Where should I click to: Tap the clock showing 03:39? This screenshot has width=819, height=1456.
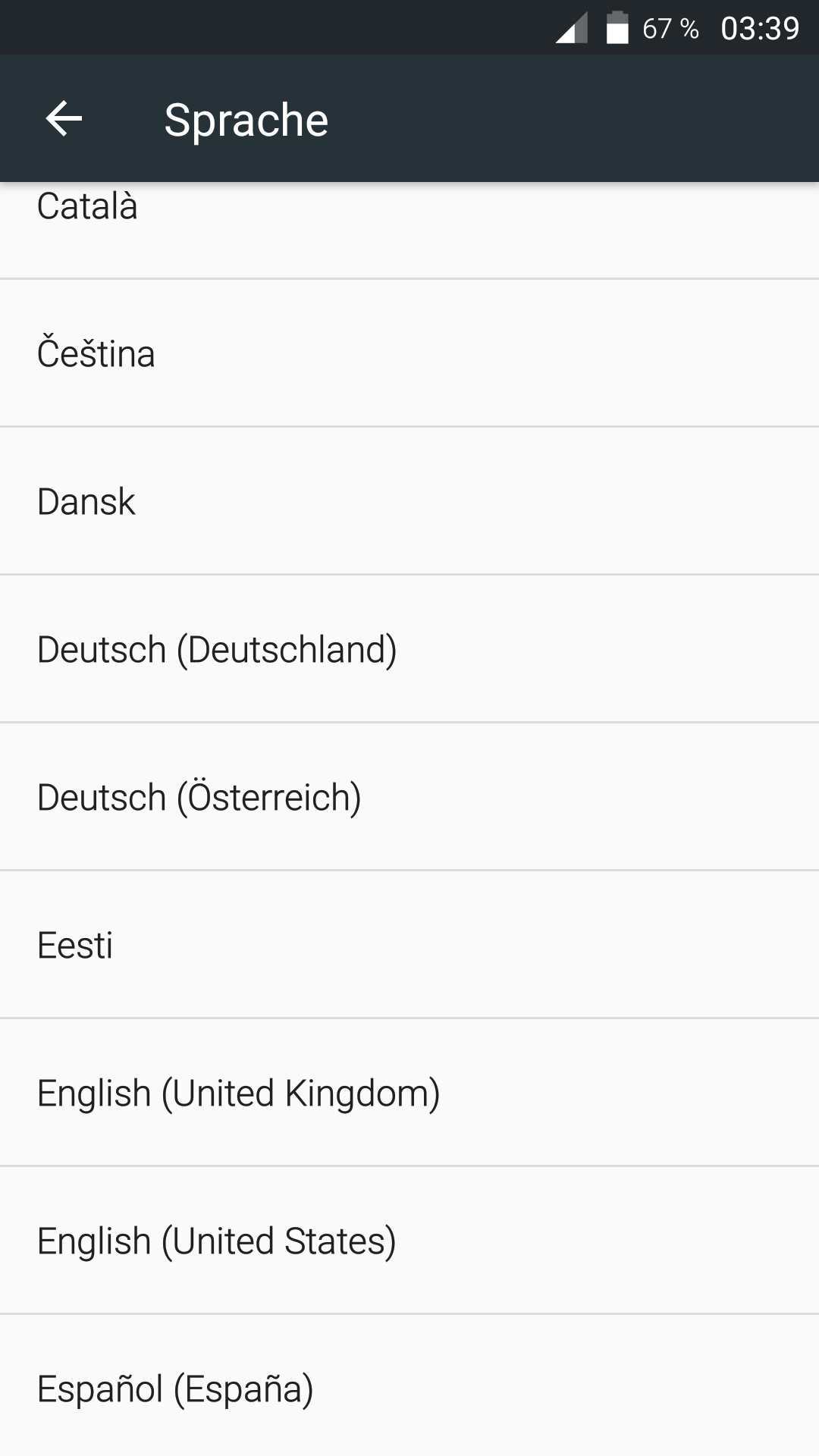pyautogui.click(x=760, y=29)
